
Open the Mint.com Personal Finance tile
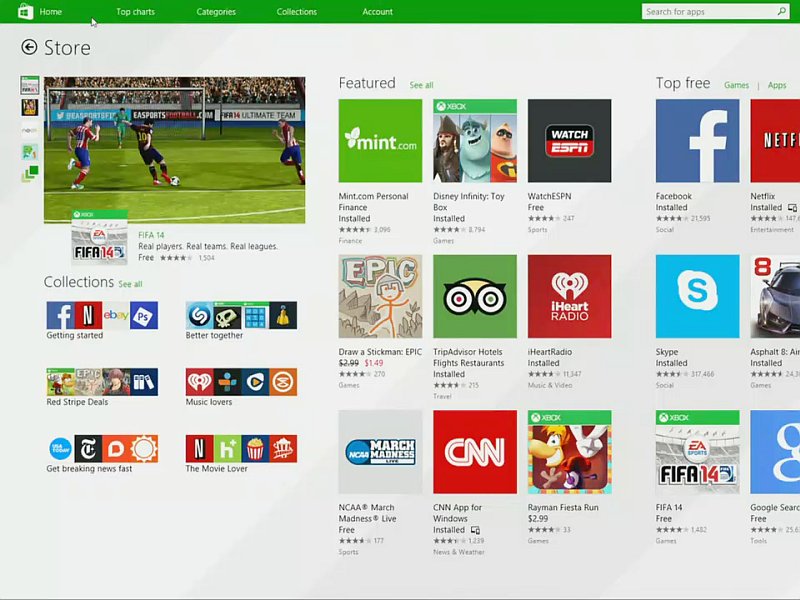coord(380,141)
